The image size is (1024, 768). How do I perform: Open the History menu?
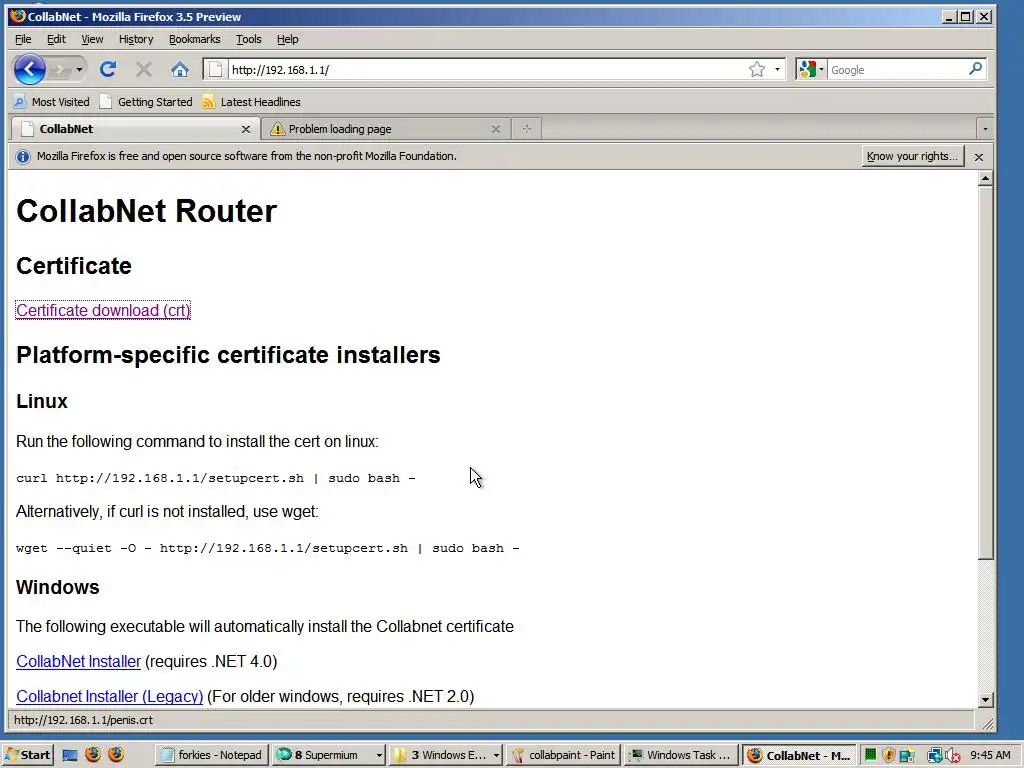click(x=136, y=39)
